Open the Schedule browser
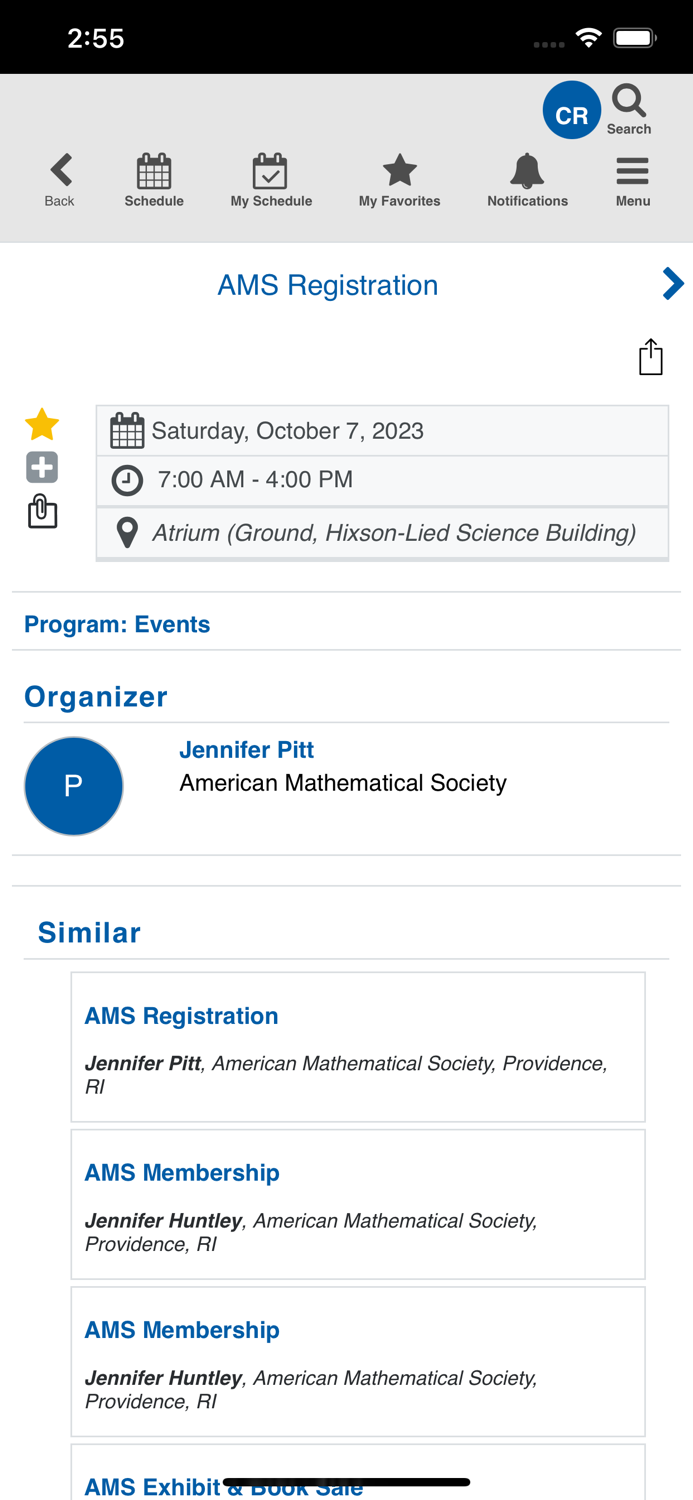Viewport: 693px width, 1500px height. coord(154,178)
